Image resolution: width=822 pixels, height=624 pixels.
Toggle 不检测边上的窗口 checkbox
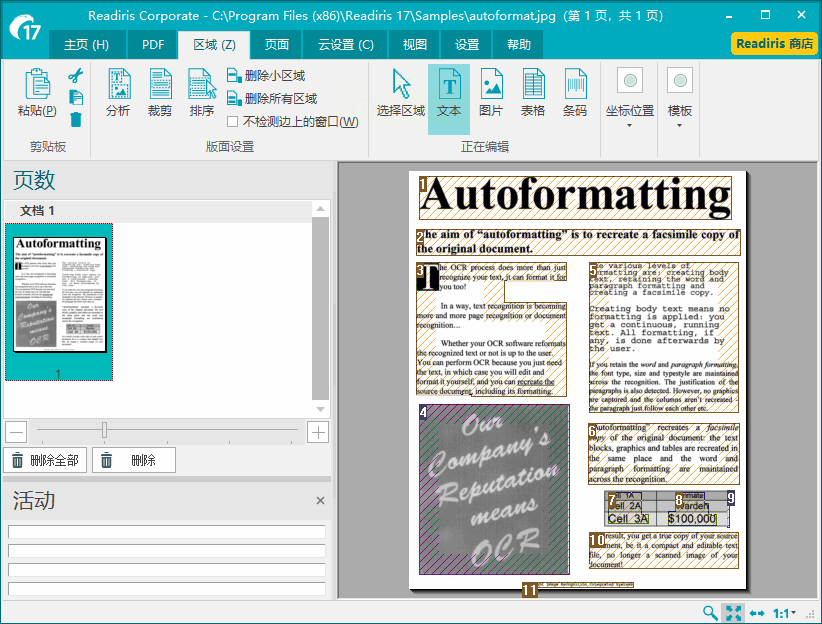233,122
